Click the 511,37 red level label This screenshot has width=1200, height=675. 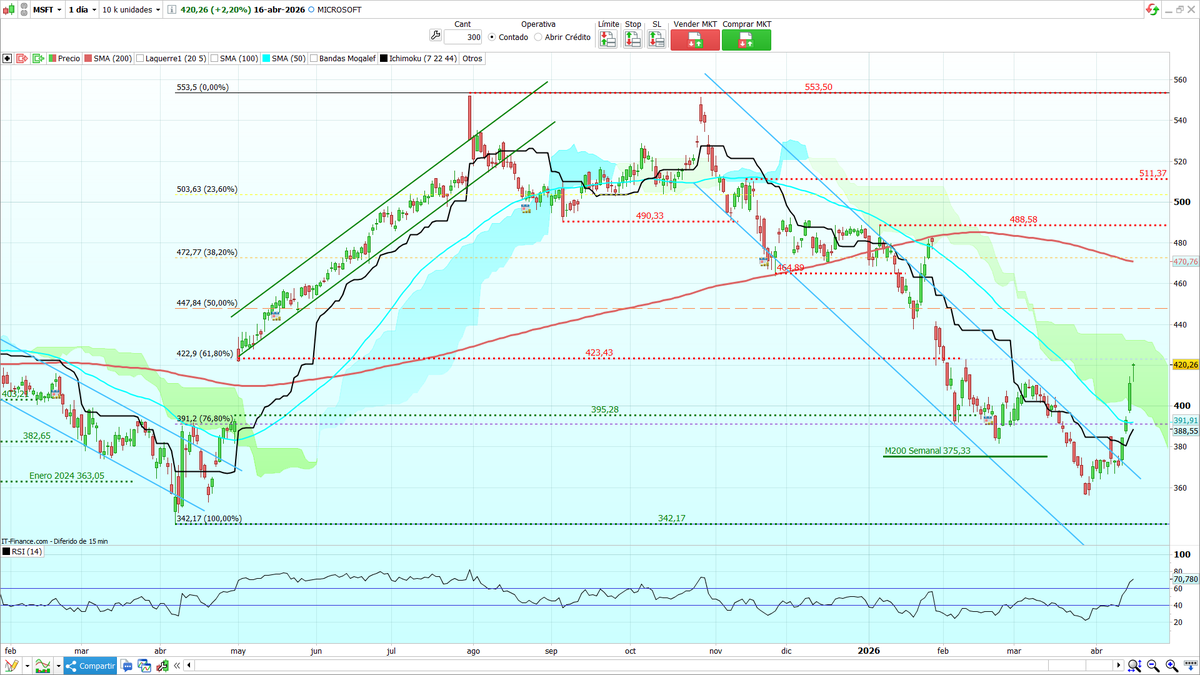tap(1152, 173)
